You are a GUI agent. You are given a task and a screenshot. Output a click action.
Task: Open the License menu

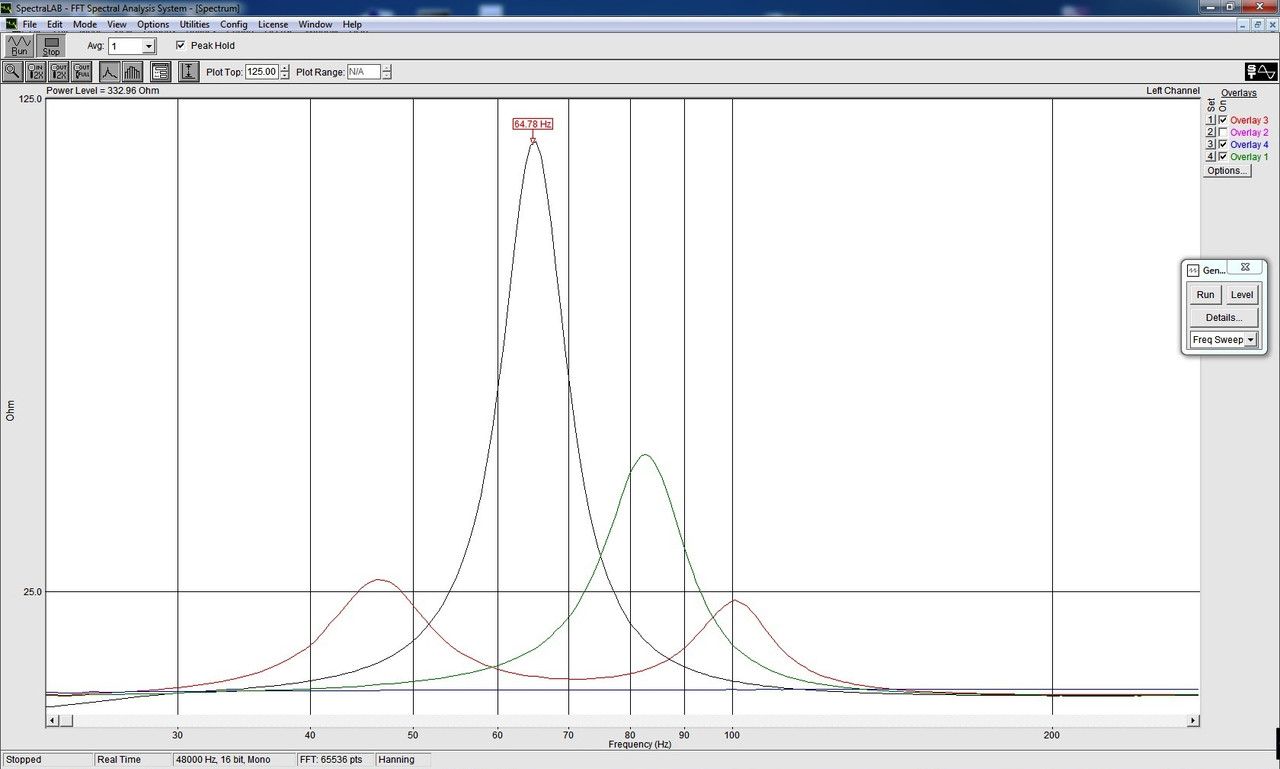[x=273, y=24]
